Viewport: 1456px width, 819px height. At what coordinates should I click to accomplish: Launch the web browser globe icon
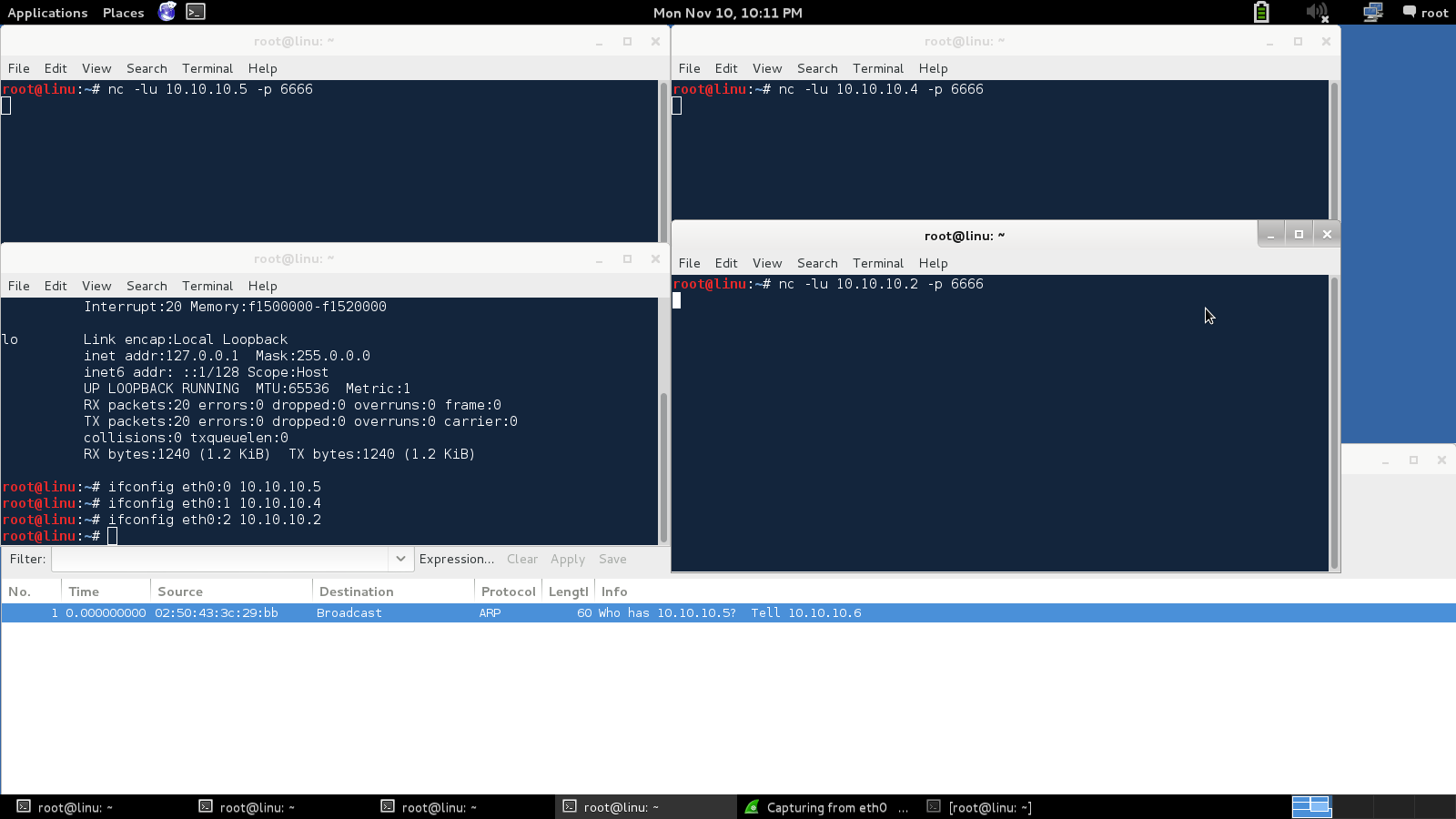167,12
